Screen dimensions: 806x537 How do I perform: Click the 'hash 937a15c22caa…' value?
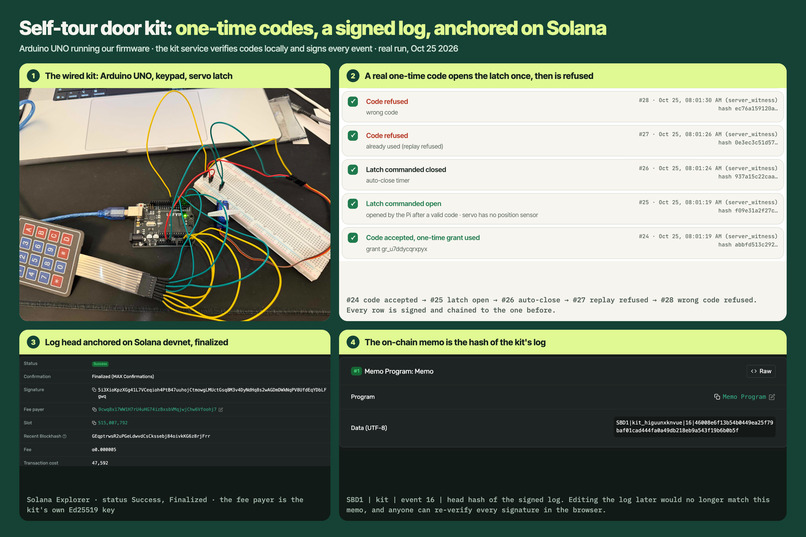click(748, 176)
